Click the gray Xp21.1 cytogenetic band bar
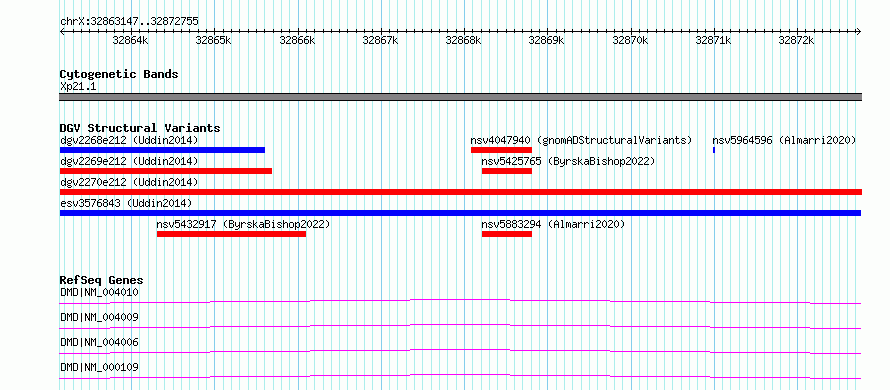 461,97
